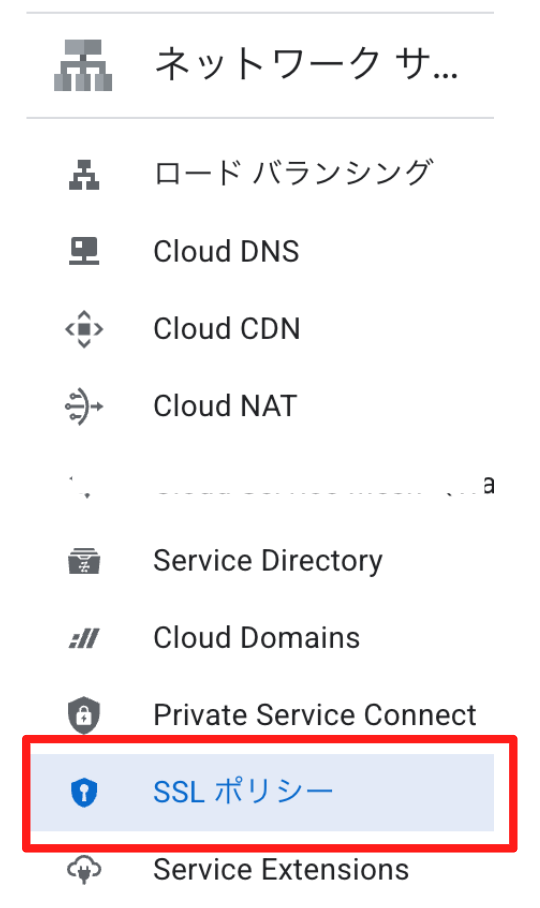Image resolution: width=540 pixels, height=908 pixels.
Task: Open the ネットワーク サ... section header
Action: click(x=260, y=65)
